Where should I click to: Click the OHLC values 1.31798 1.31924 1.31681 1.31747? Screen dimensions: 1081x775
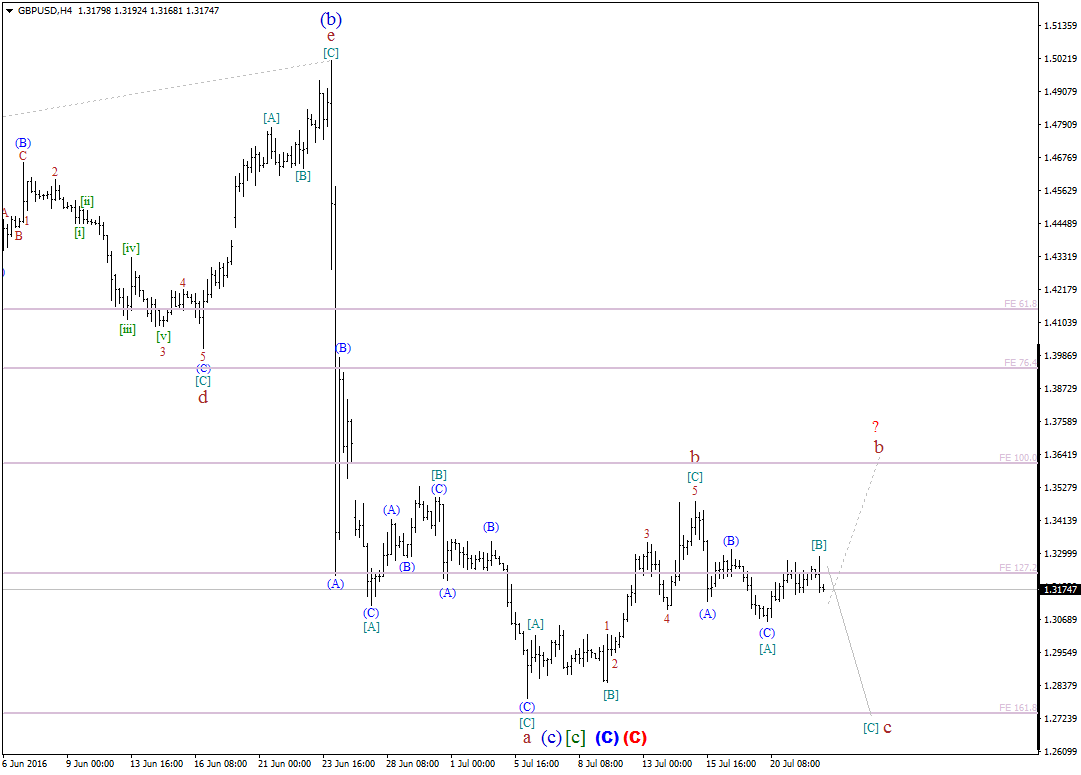[x=148, y=11]
